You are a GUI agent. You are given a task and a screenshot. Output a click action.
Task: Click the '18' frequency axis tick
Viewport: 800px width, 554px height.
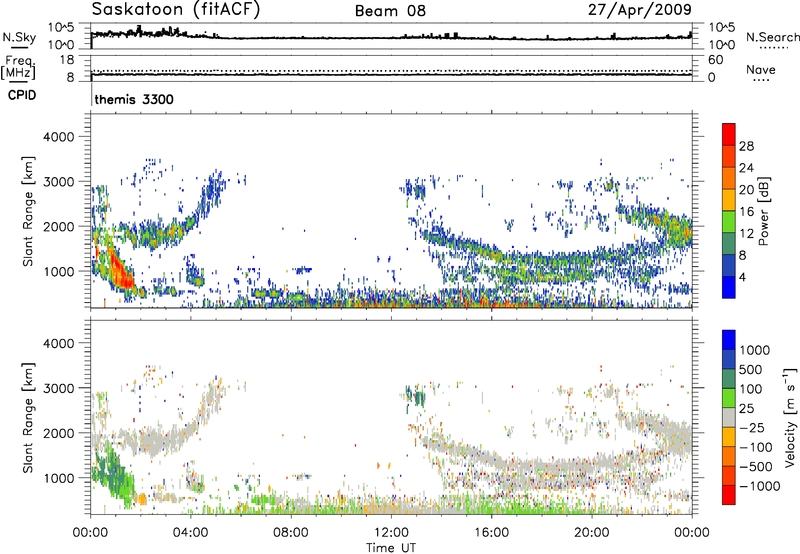(x=67, y=60)
